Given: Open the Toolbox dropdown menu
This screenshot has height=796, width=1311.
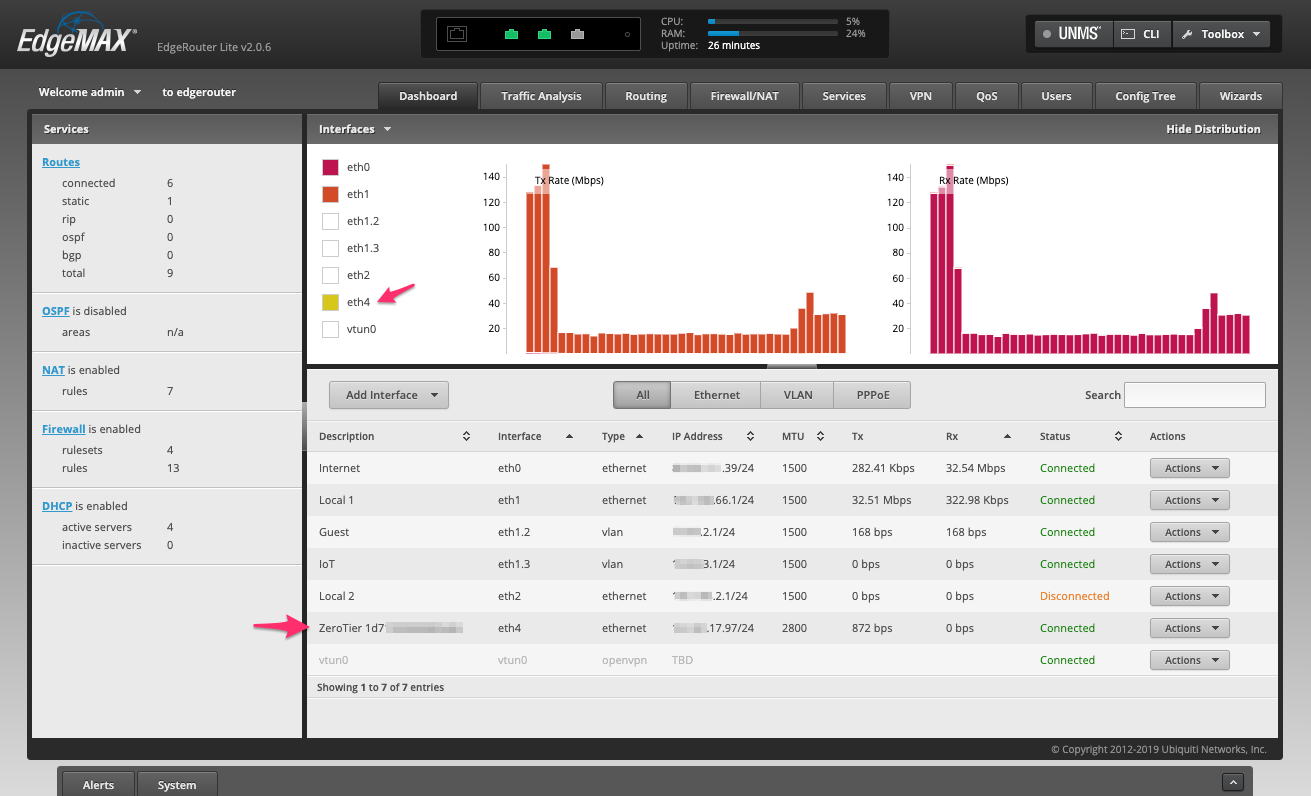Looking at the screenshot, I should click(x=1221, y=34).
